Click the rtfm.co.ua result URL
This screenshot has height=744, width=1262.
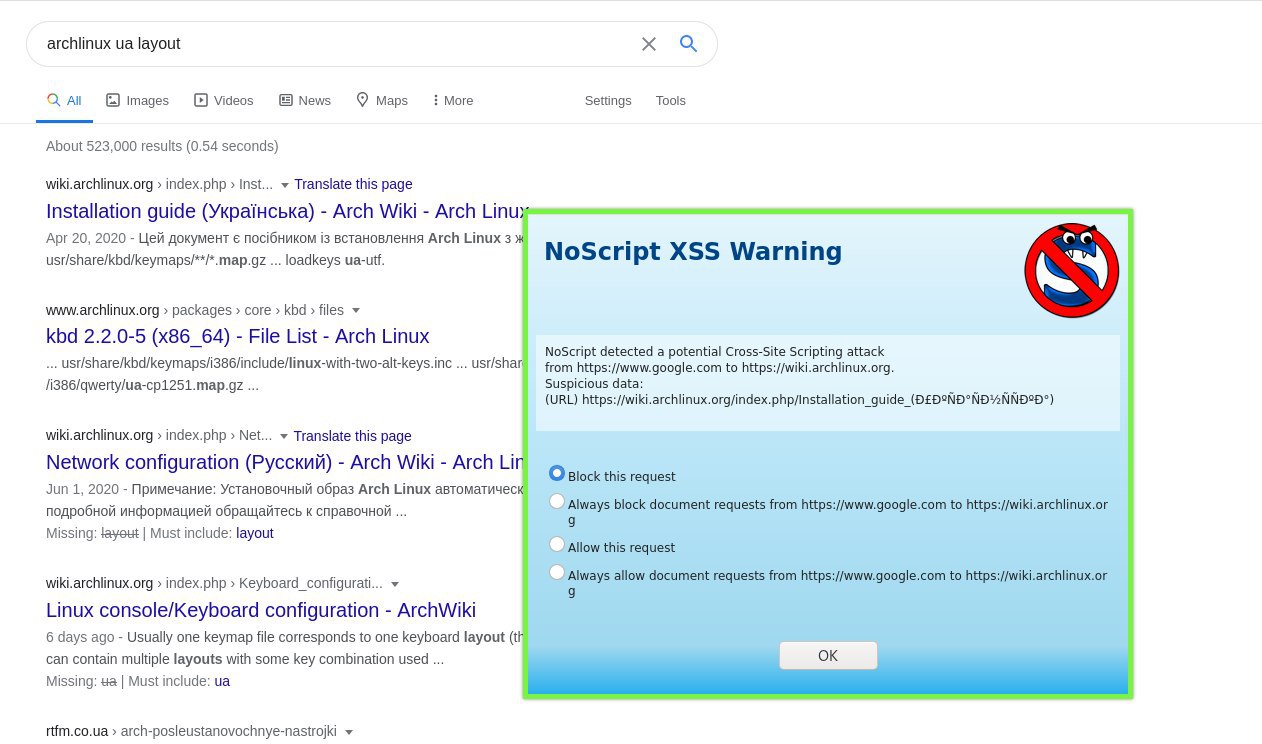click(191, 731)
